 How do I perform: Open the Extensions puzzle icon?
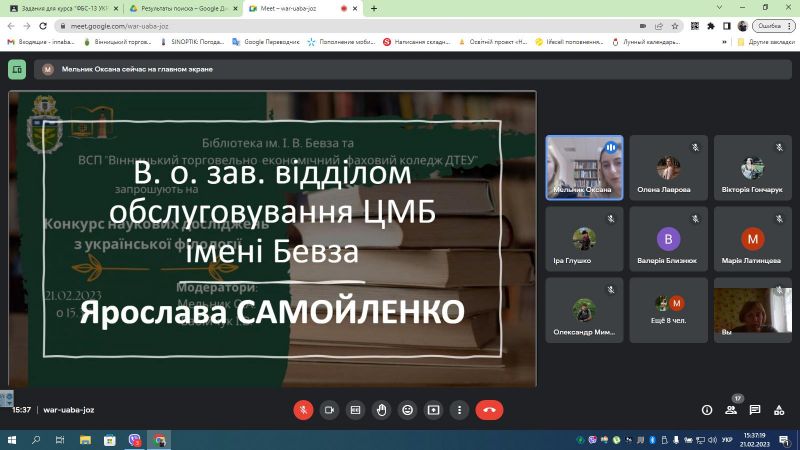pyautogui.click(x=711, y=26)
